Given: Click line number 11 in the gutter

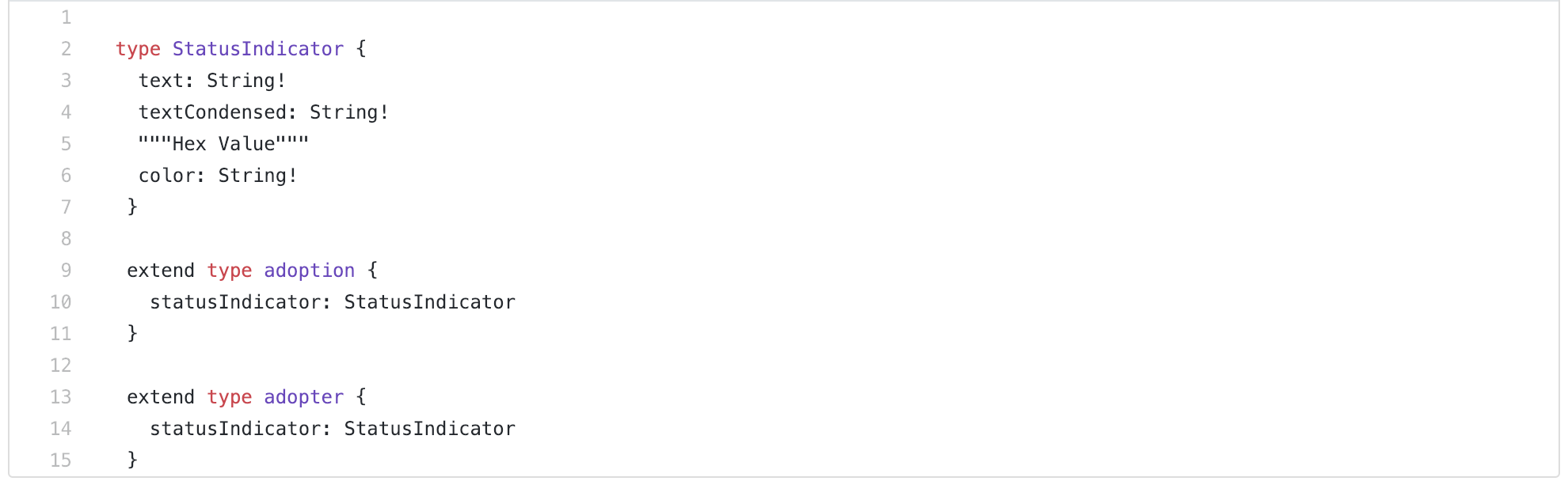Looking at the screenshot, I should (x=61, y=334).
